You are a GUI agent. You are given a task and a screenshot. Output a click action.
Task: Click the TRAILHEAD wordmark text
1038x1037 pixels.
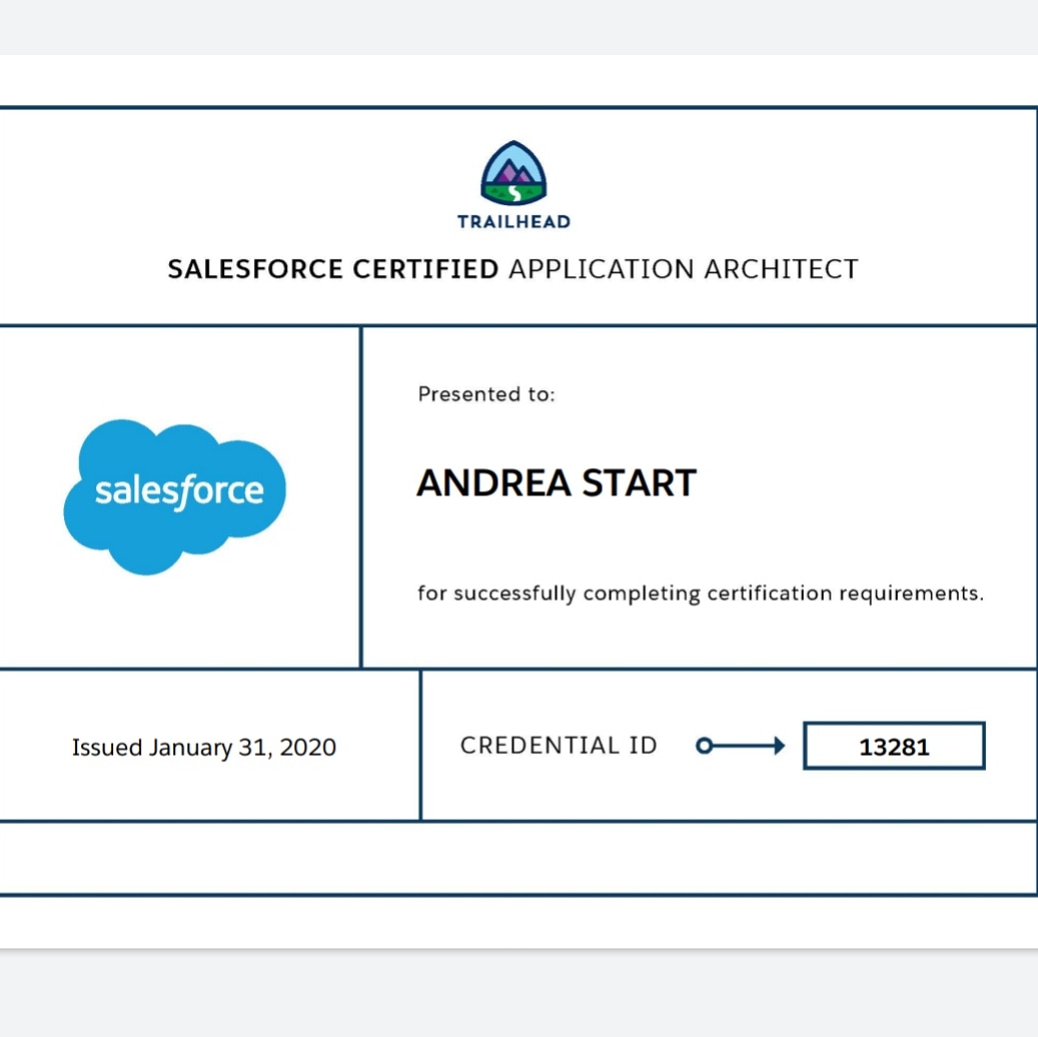point(514,222)
